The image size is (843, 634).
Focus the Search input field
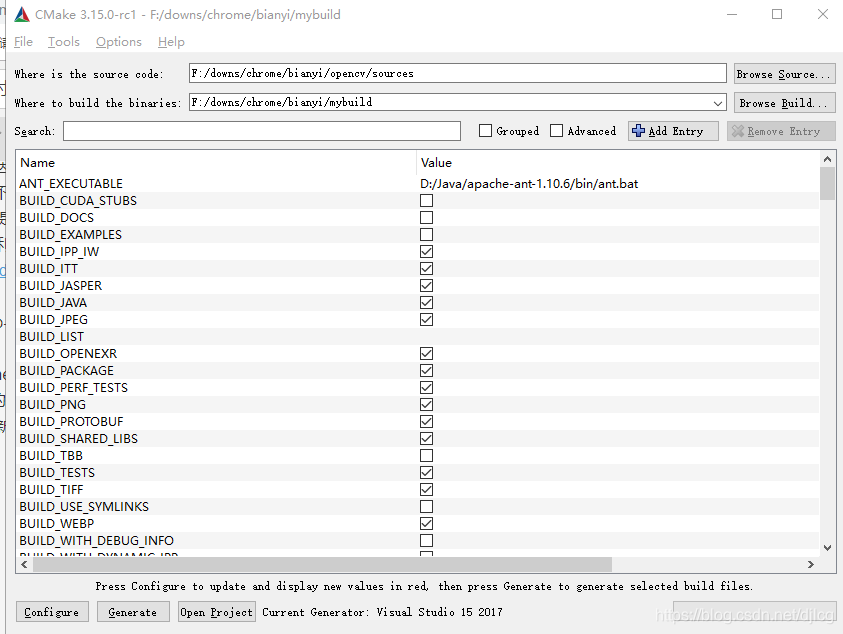(262, 131)
